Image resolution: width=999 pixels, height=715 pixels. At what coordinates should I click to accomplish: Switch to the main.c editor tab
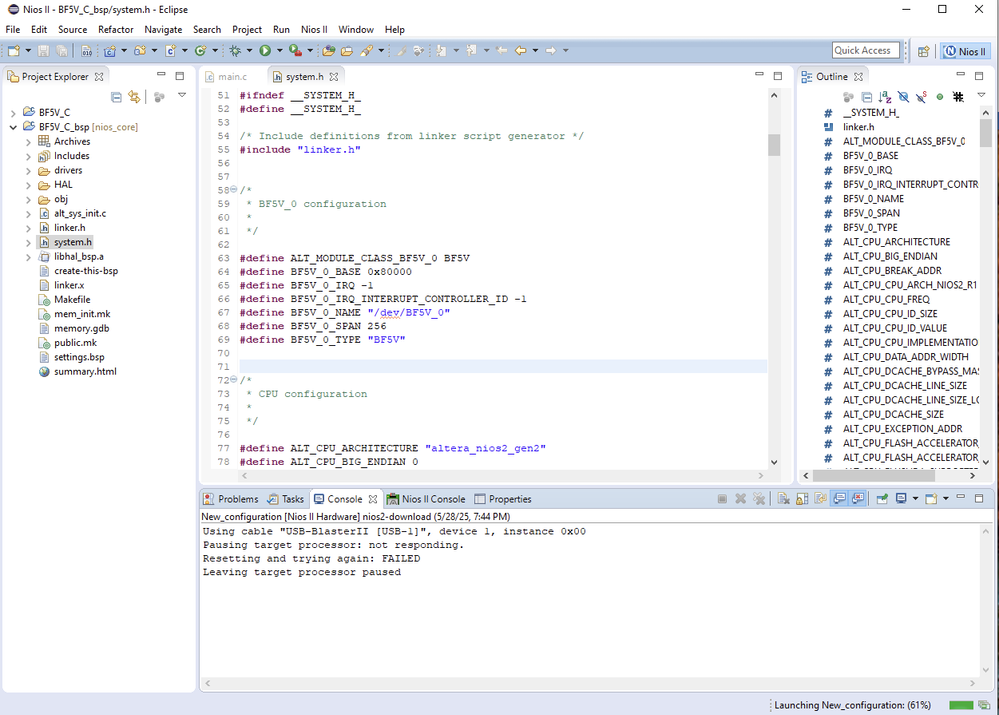click(x=232, y=76)
